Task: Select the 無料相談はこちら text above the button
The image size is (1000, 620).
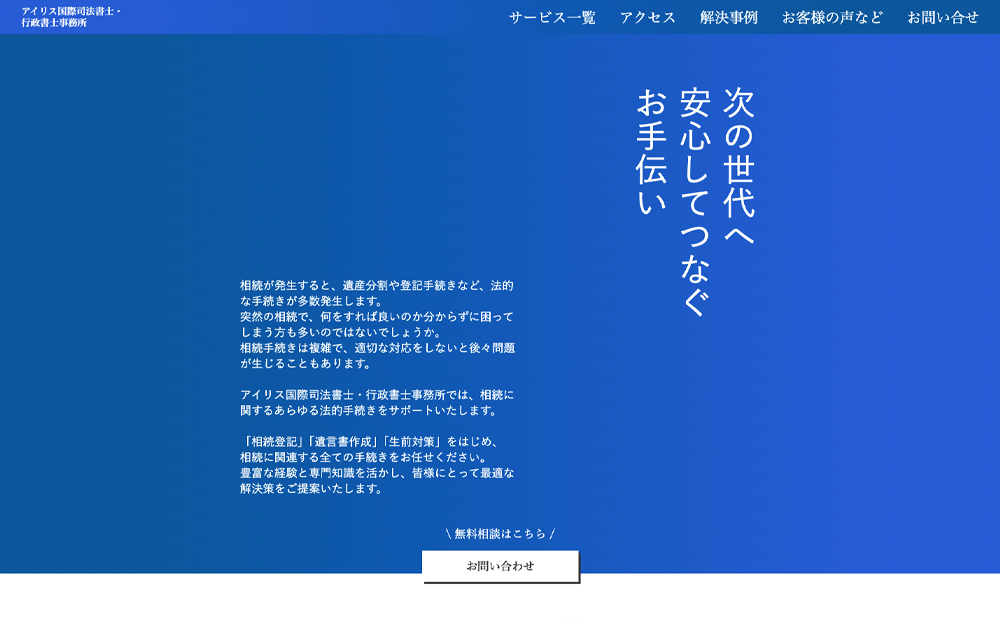Action: pyautogui.click(x=500, y=533)
